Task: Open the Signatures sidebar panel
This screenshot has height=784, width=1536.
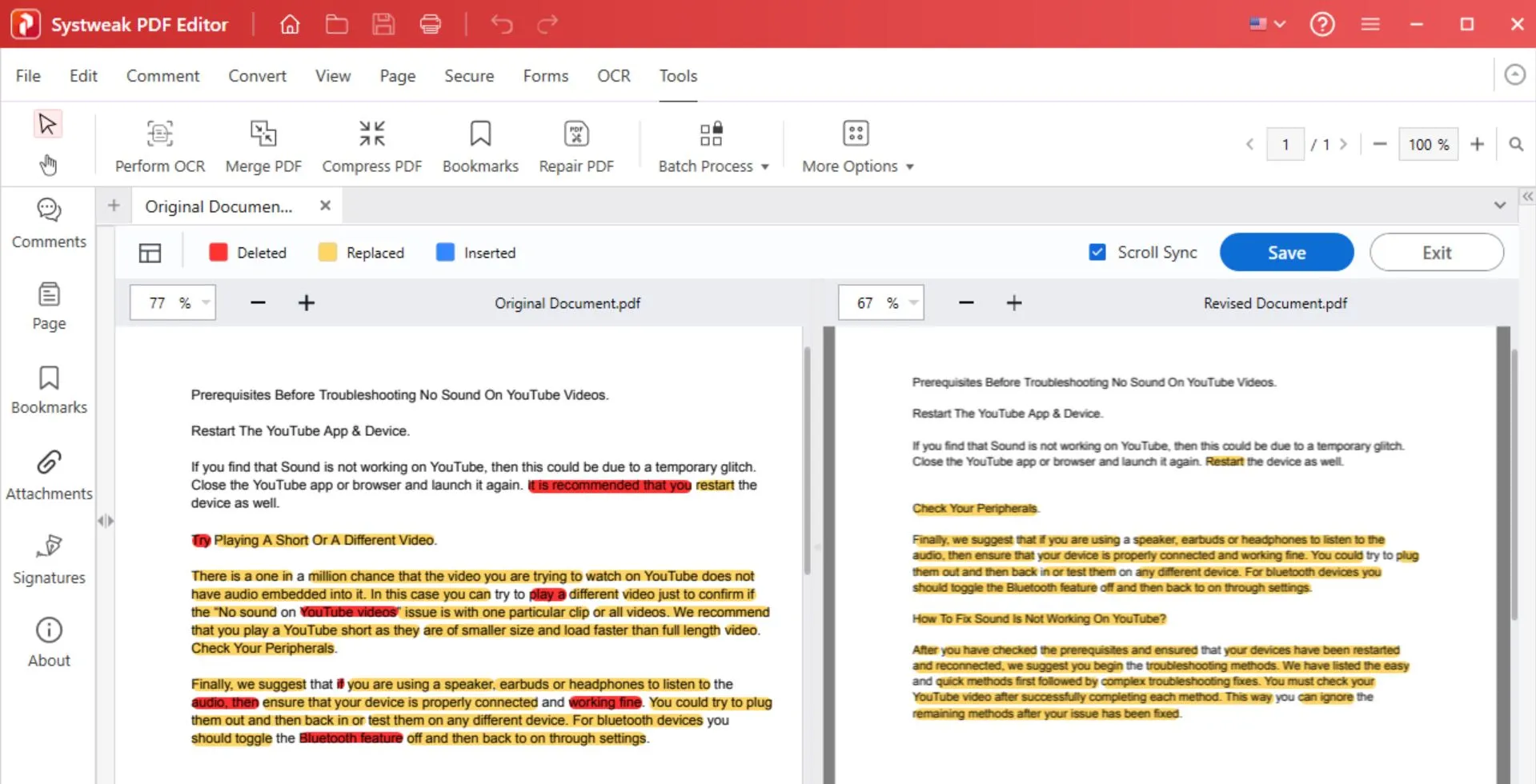Action: 49,559
